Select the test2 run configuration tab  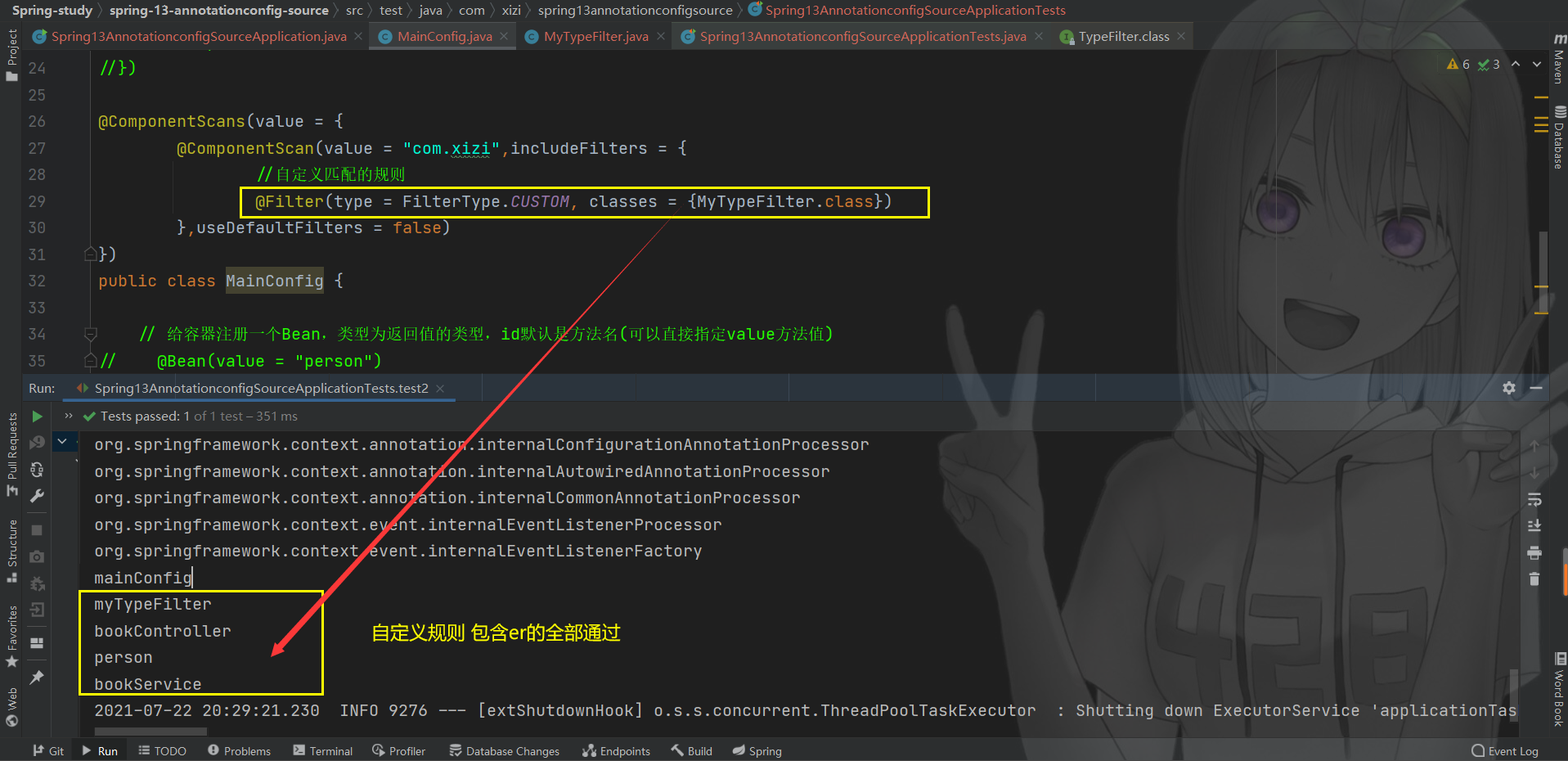pos(261,388)
